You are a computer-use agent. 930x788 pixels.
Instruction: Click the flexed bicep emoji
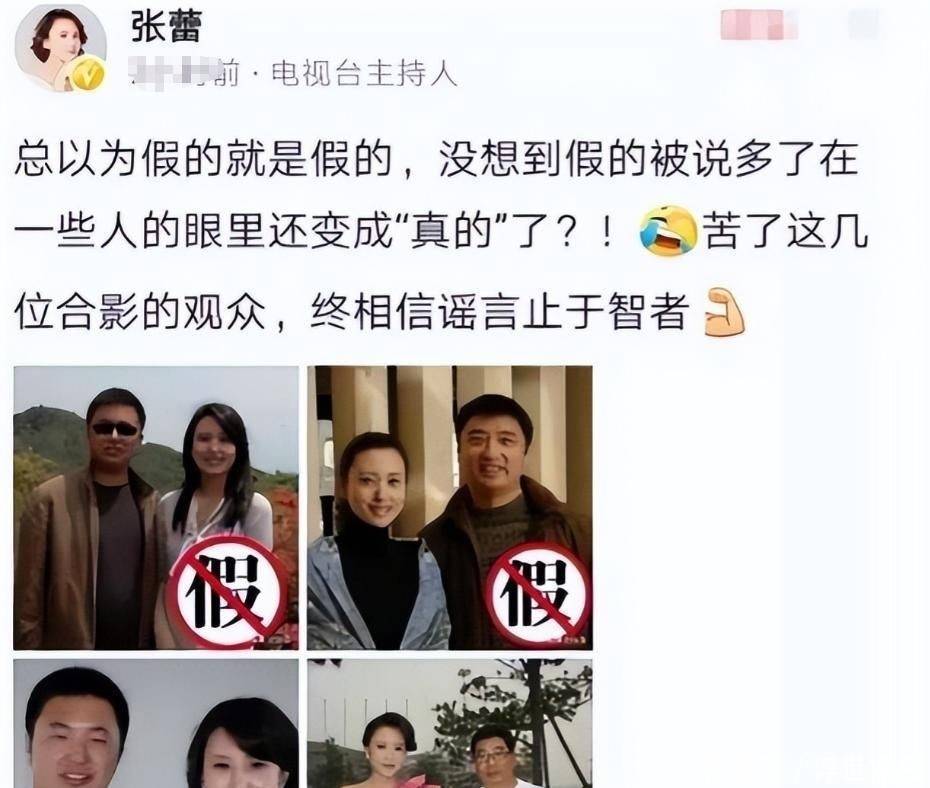724,312
